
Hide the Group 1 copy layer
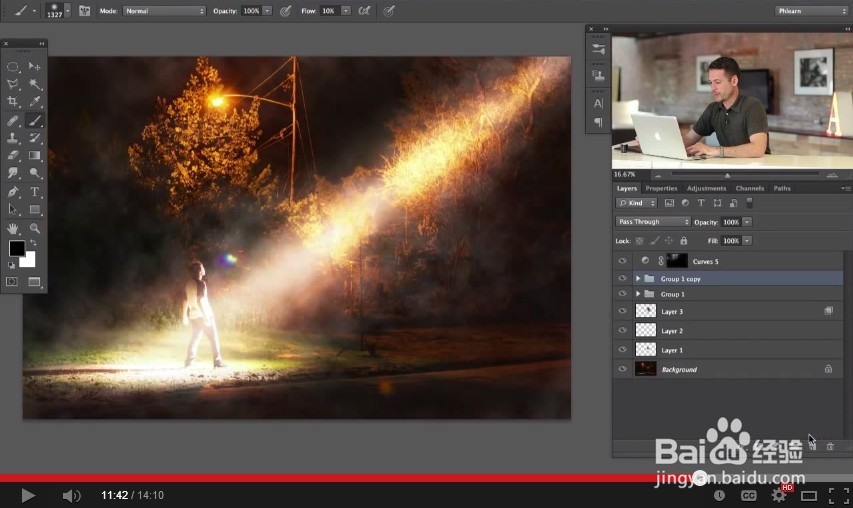click(622, 278)
